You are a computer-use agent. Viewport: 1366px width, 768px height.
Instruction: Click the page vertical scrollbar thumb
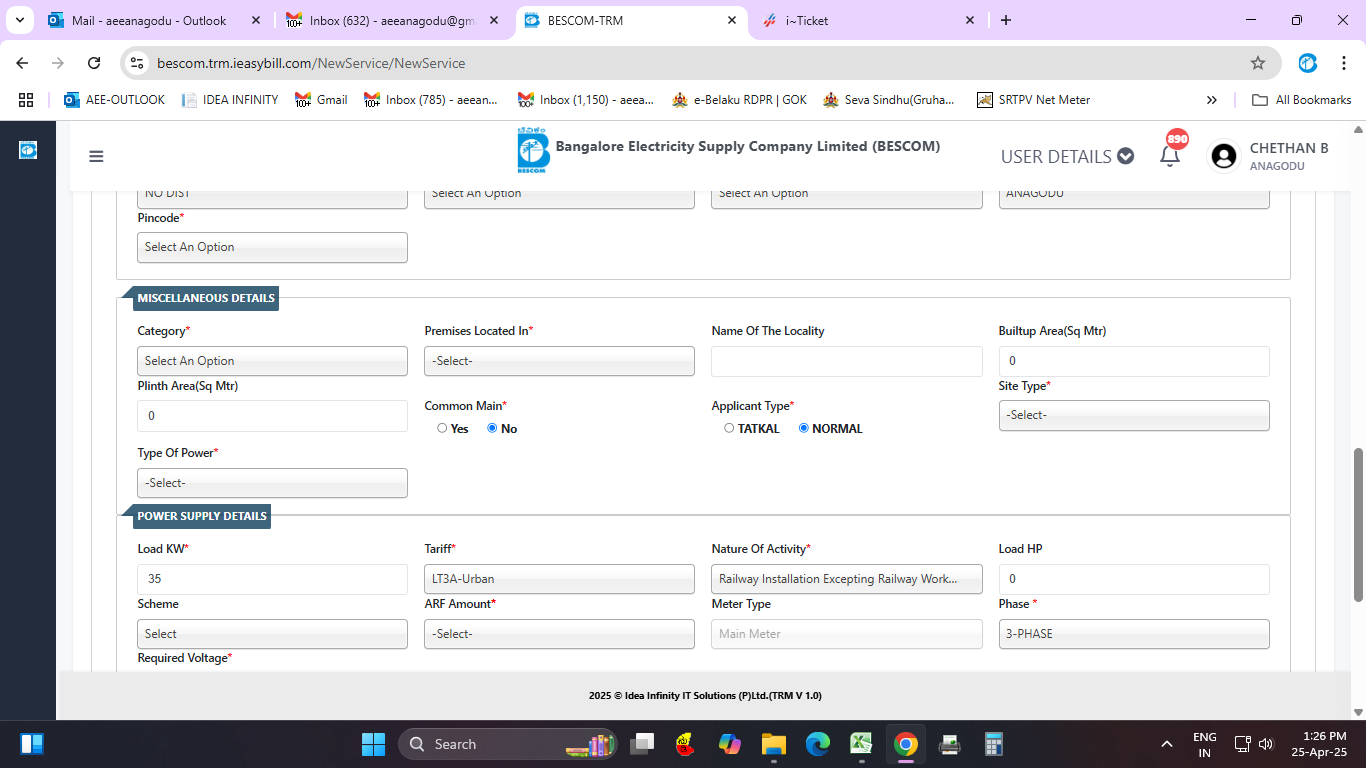click(x=1358, y=525)
